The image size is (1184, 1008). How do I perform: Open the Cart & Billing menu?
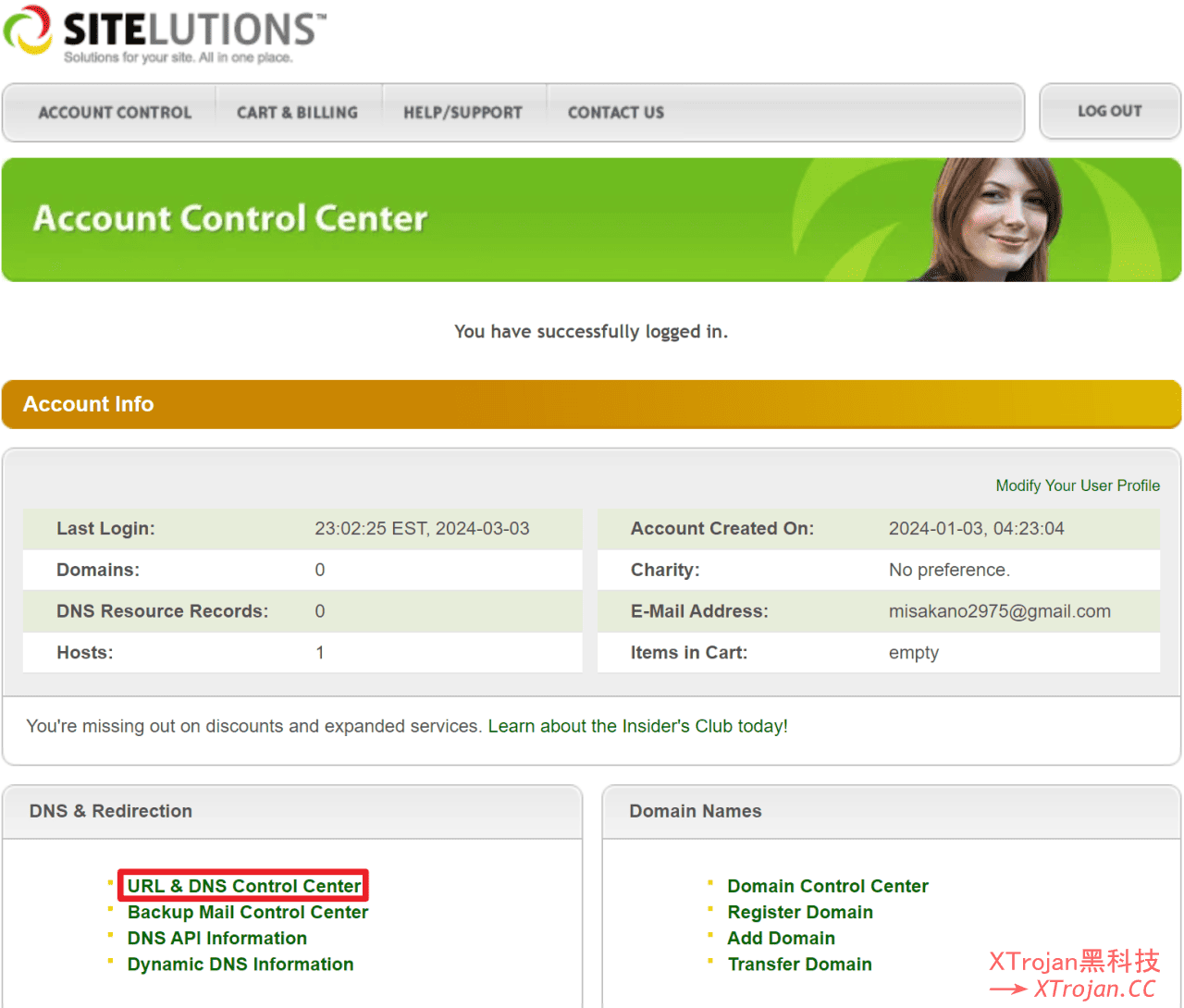[297, 113]
